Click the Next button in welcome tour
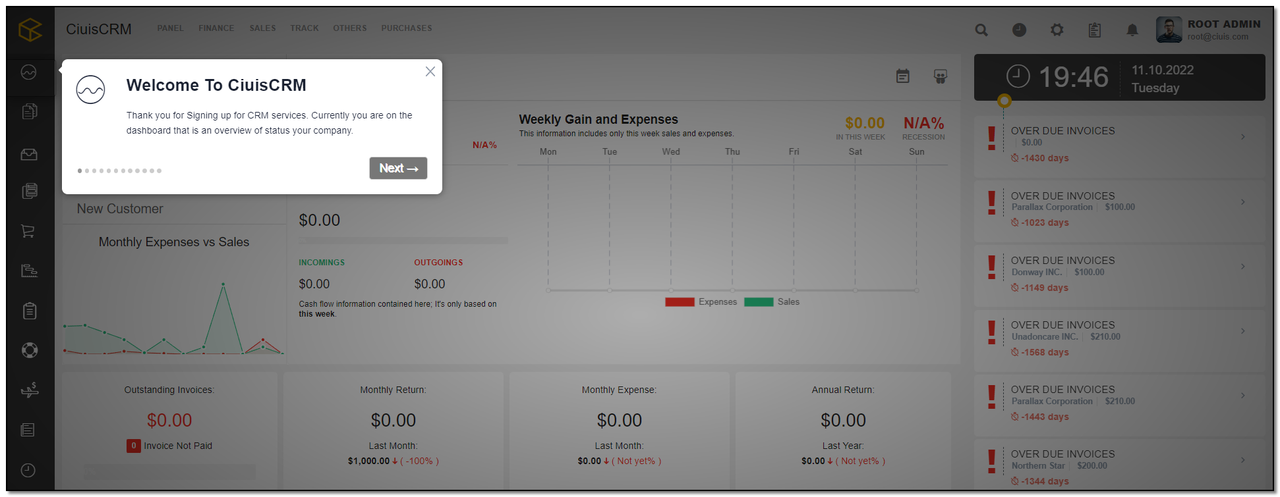The height and width of the screenshot is (497, 1280). point(398,168)
